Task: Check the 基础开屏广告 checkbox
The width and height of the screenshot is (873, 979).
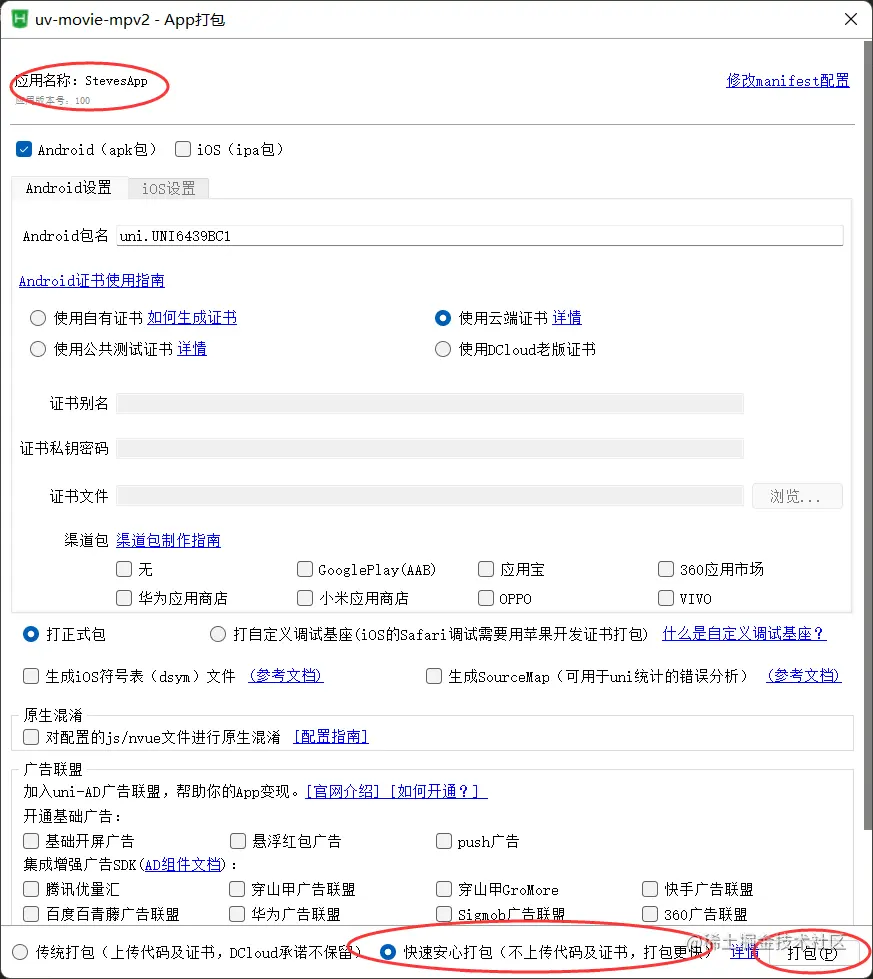Action: pos(31,841)
